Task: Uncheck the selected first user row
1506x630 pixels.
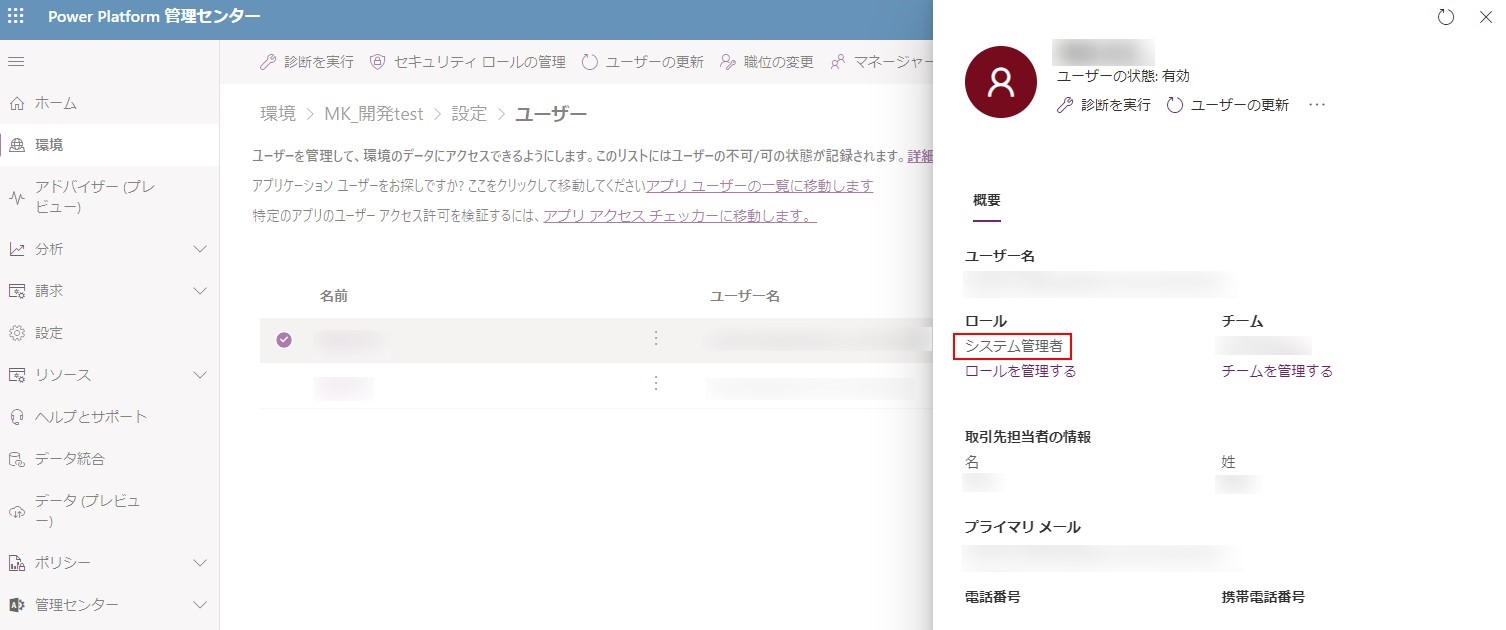Action: click(x=284, y=340)
